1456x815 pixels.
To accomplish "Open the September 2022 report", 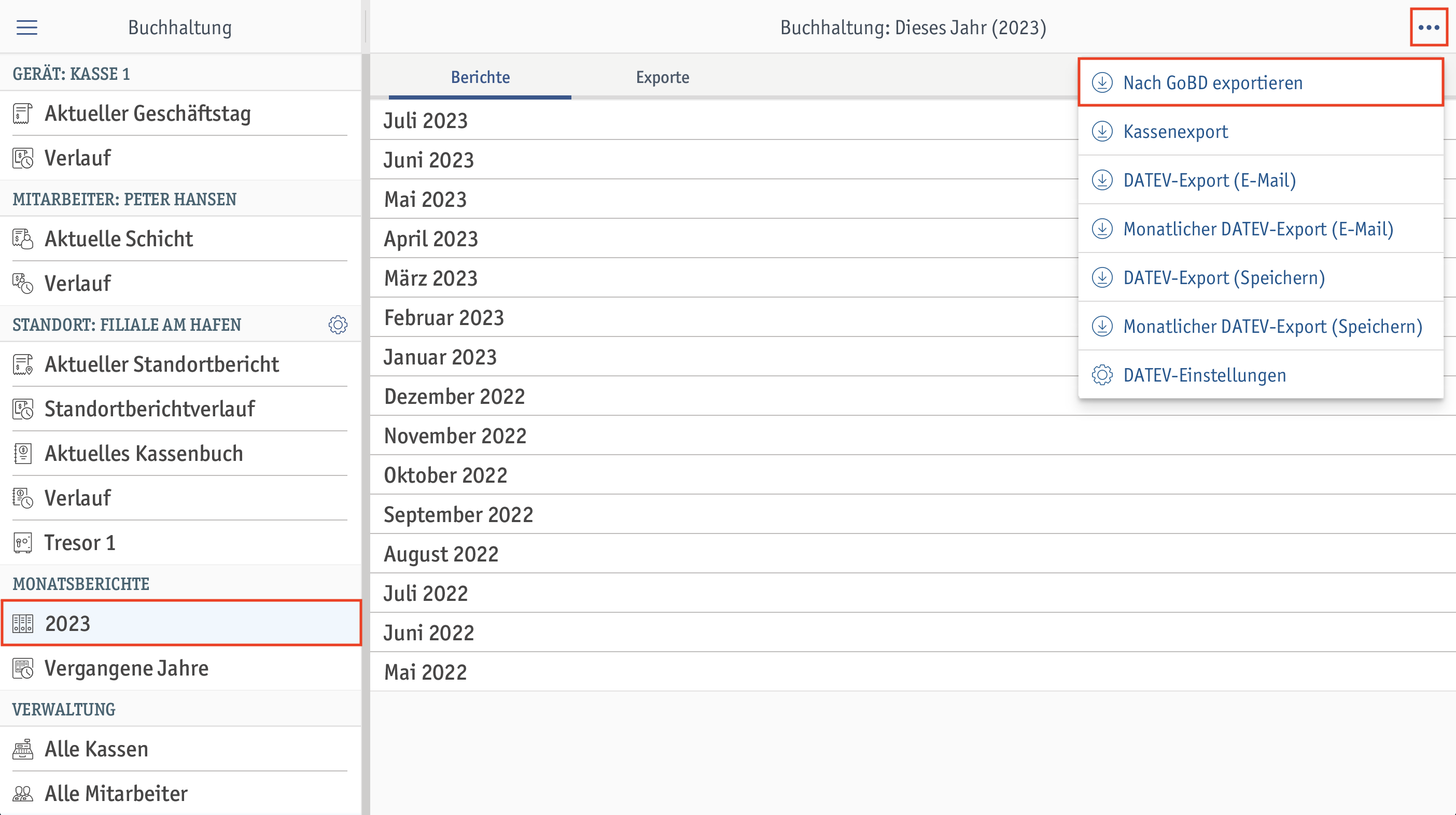I will [913, 514].
